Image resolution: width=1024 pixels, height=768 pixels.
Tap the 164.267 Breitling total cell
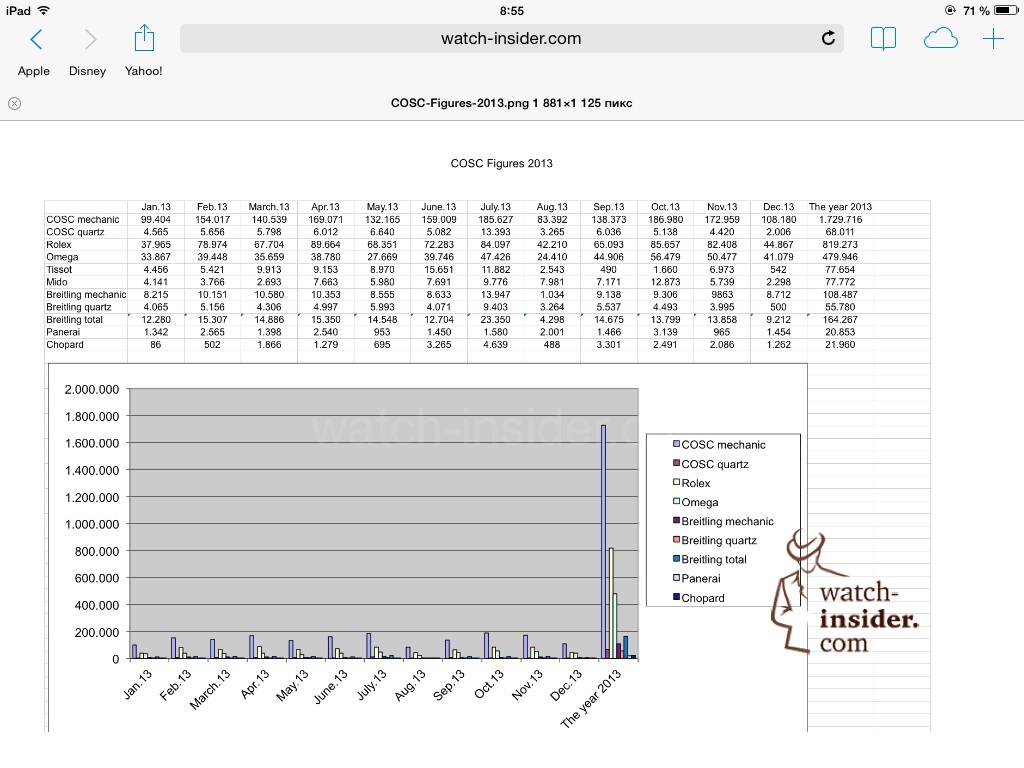840,319
